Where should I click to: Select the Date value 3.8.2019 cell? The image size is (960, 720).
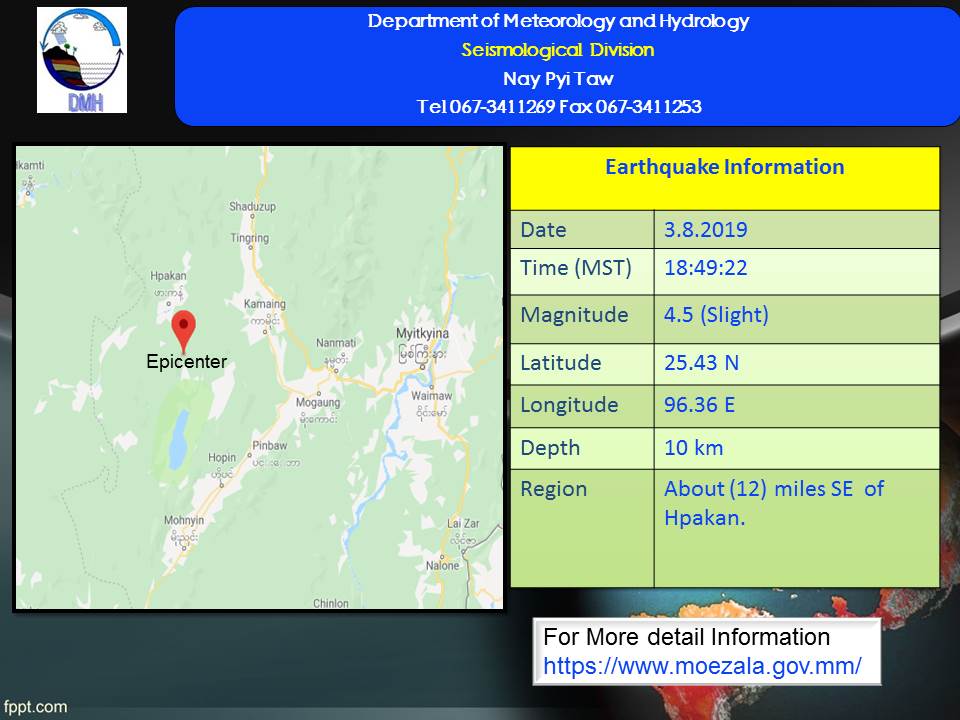(797, 230)
